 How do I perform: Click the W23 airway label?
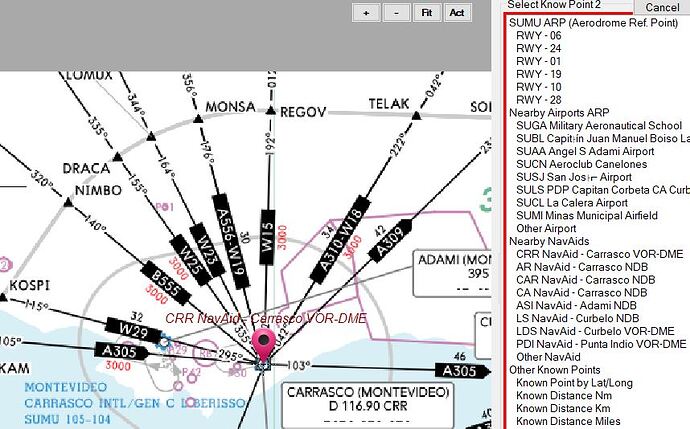click(x=207, y=249)
